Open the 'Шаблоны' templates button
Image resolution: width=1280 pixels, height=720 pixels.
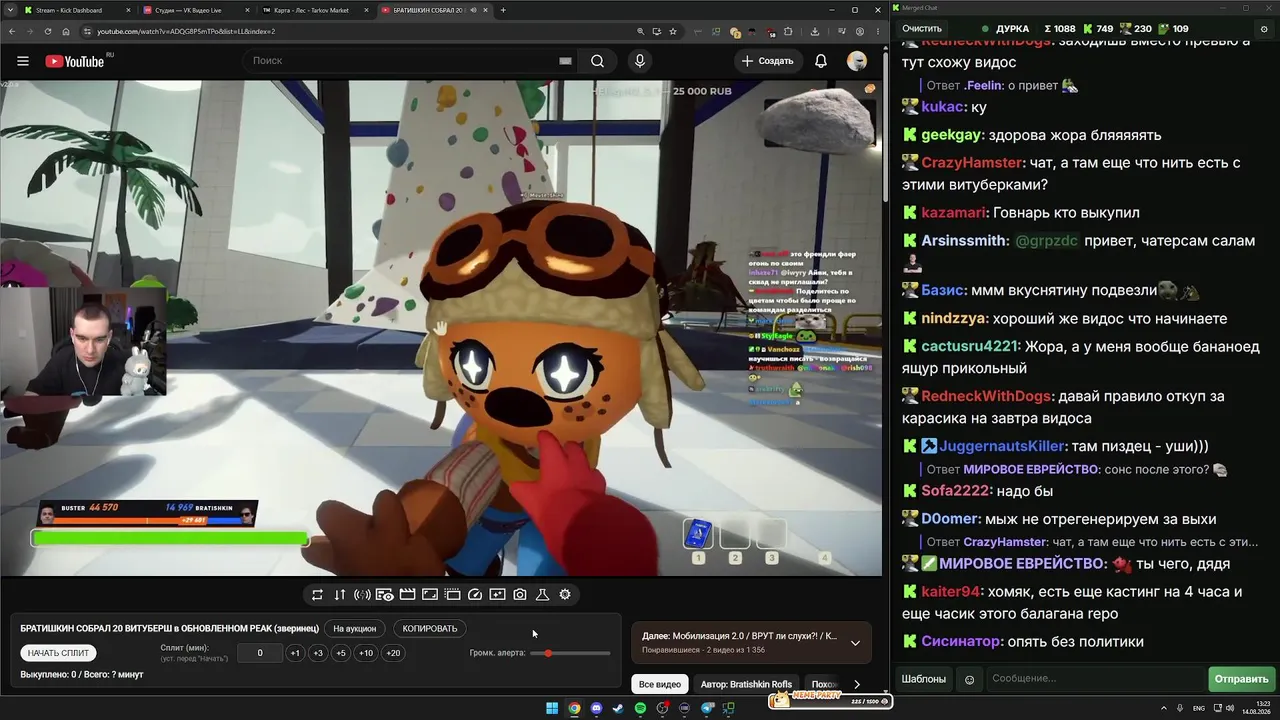924,679
